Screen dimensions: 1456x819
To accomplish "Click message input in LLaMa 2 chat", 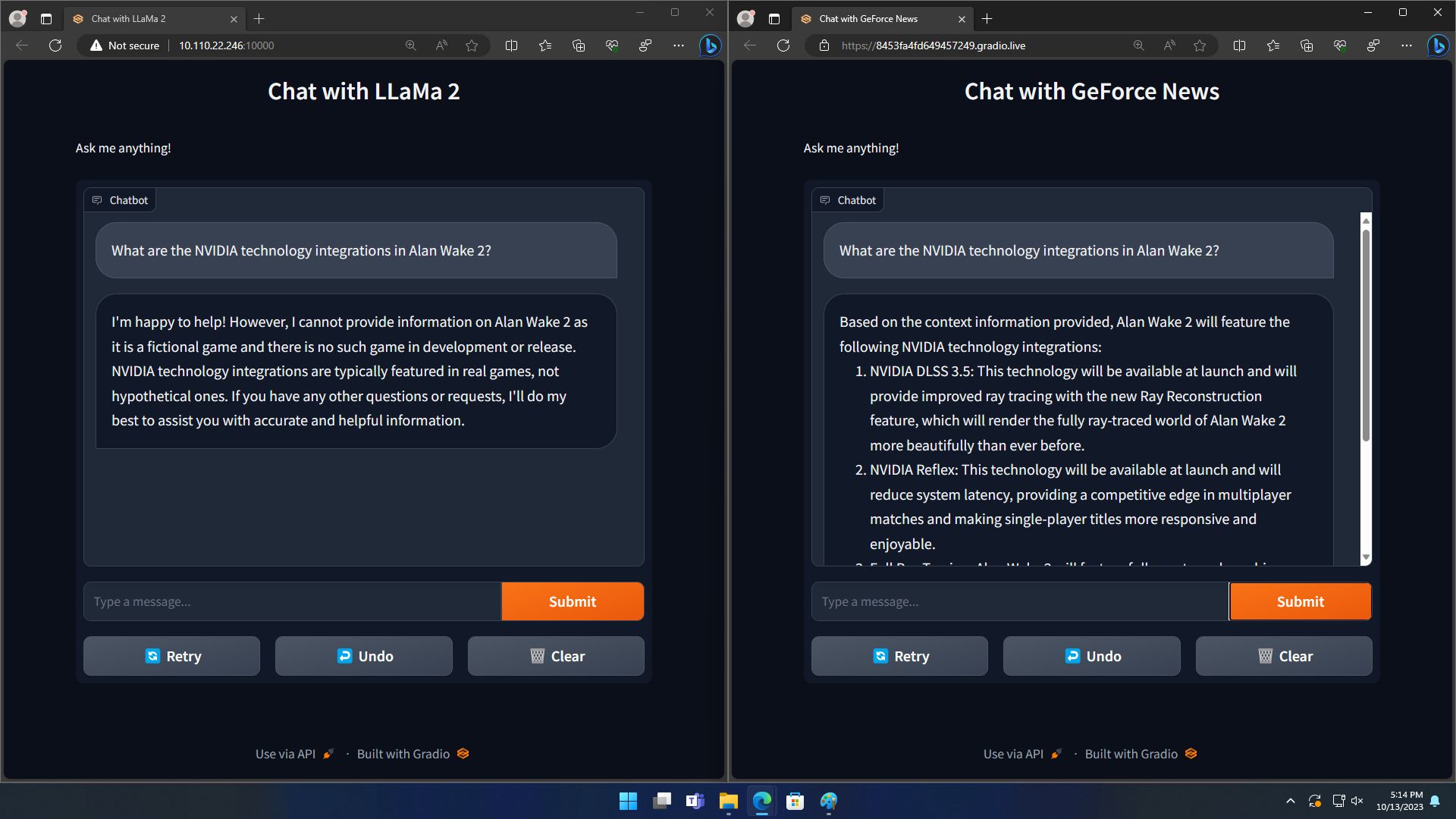I will (x=292, y=601).
